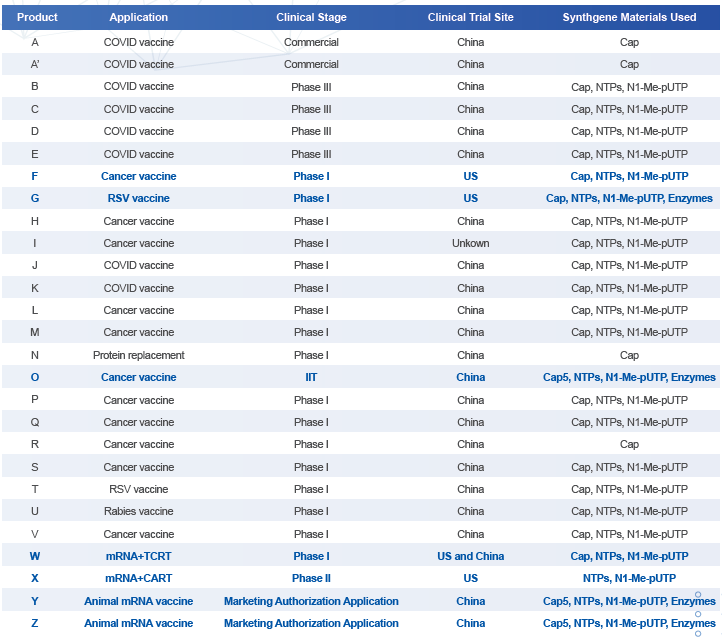This screenshot has width=722, height=640.
Task: Click 'US' trial site in product X row
Action: click(471, 578)
